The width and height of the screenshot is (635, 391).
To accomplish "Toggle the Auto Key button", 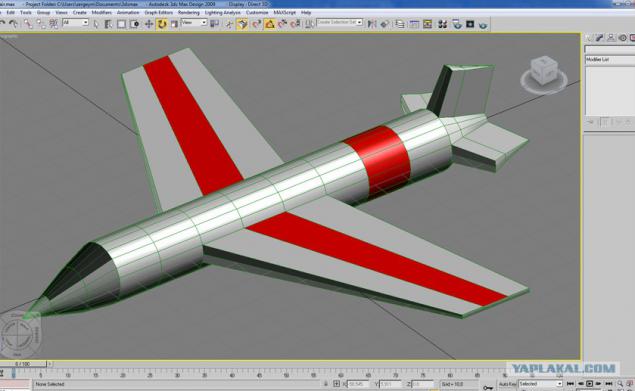I will point(507,384).
